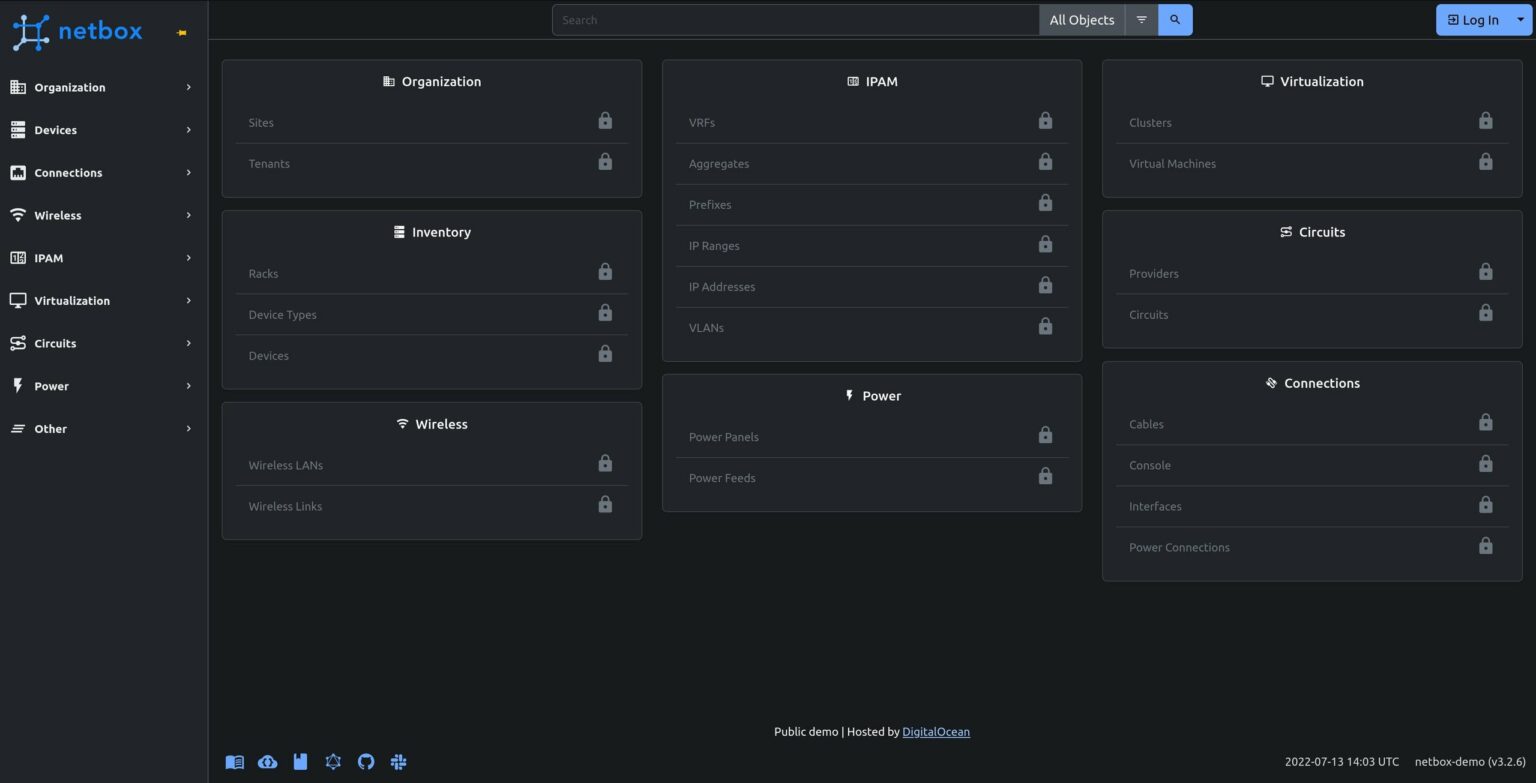Expand the Power sidebar menu
The height and width of the screenshot is (783, 1536).
pyautogui.click(x=100, y=386)
